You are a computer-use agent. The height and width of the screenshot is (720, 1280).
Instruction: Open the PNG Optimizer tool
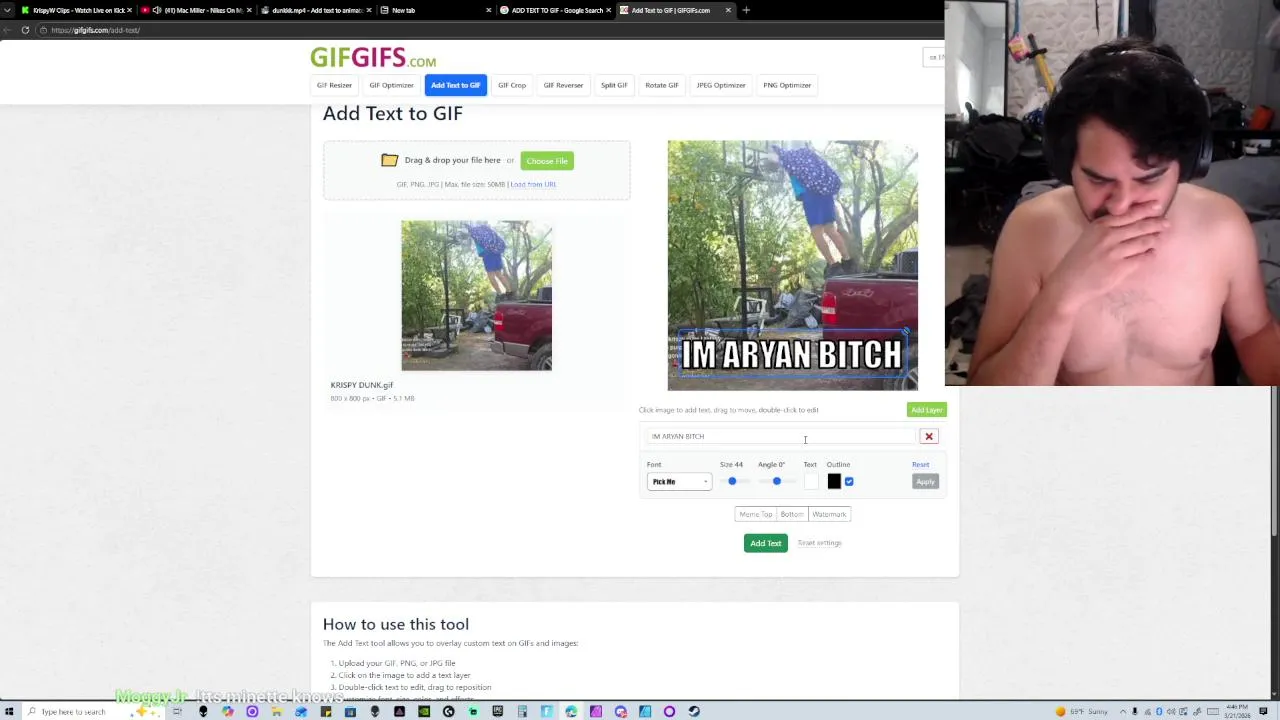click(x=787, y=85)
